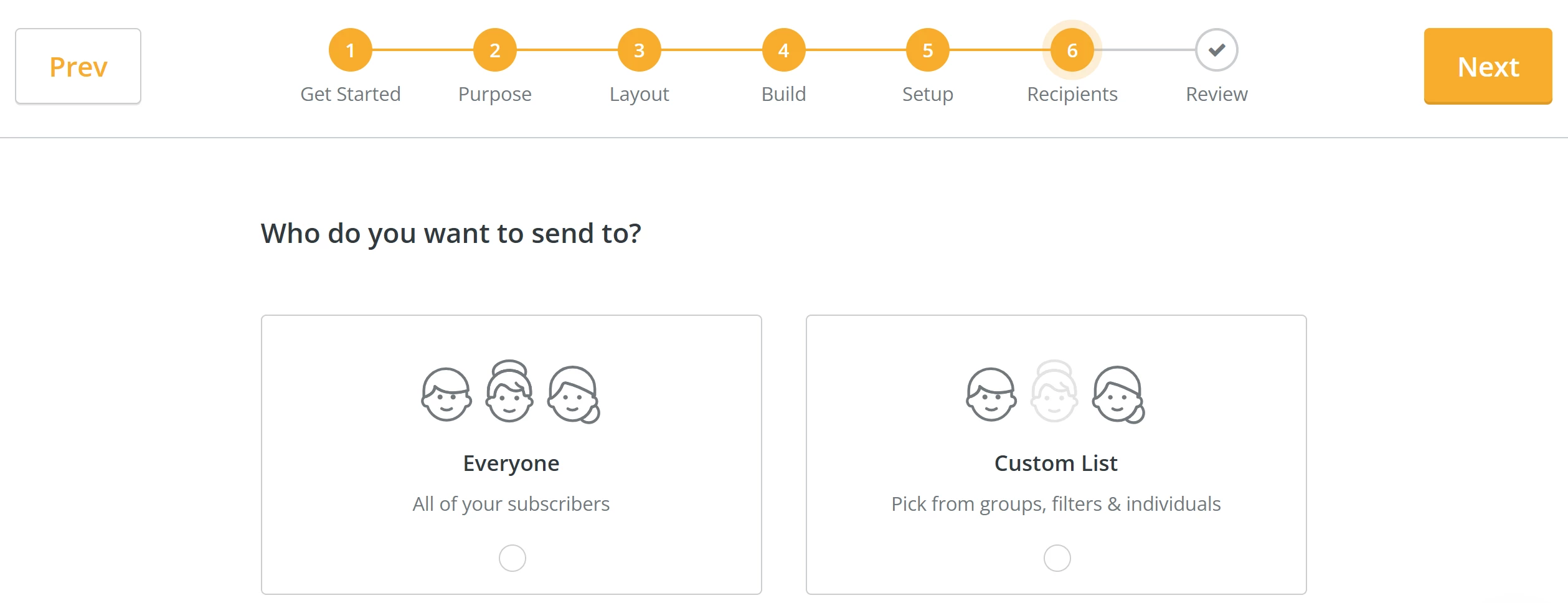Click the Review checkmark circle
The width and height of the screenshot is (1568, 603).
point(1216,51)
